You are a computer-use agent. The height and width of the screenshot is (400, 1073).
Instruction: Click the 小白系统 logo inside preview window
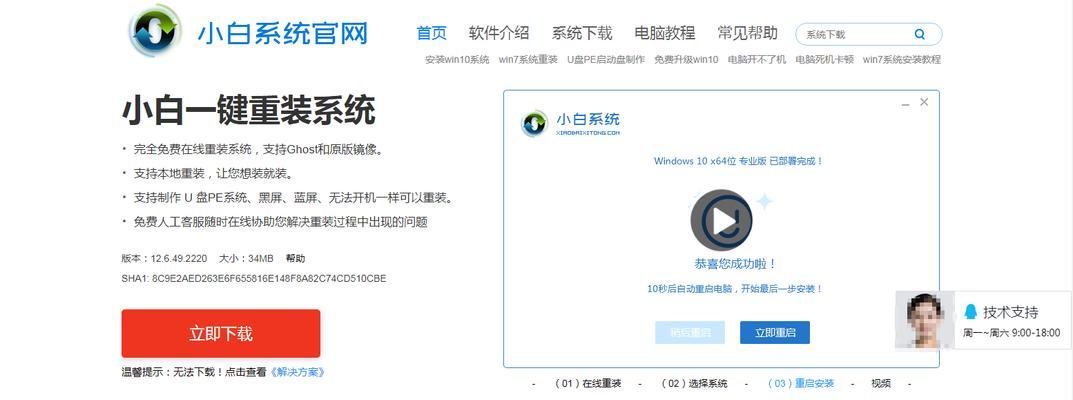pos(571,123)
